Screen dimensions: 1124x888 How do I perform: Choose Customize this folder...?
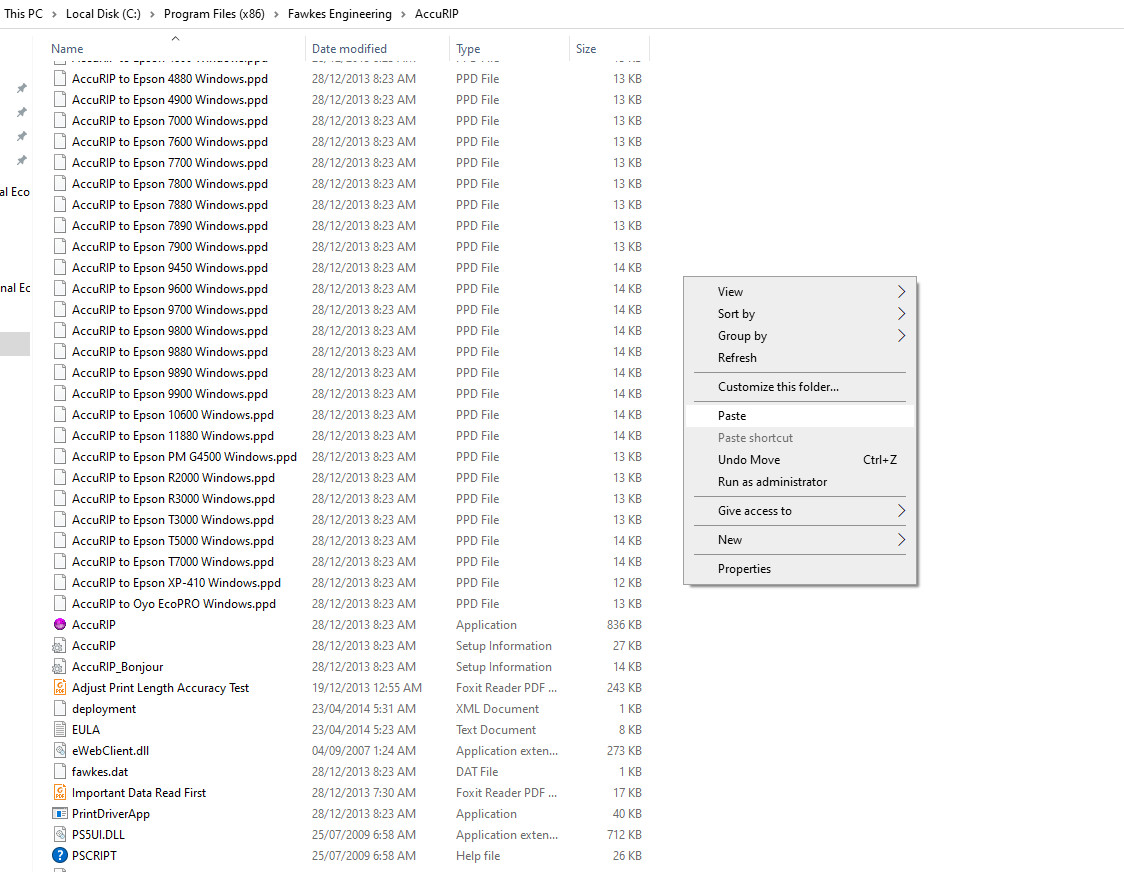[x=800, y=386]
